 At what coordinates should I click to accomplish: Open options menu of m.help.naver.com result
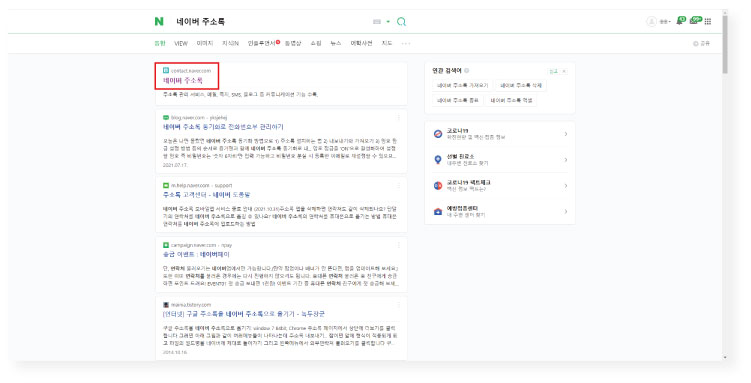coord(398,185)
